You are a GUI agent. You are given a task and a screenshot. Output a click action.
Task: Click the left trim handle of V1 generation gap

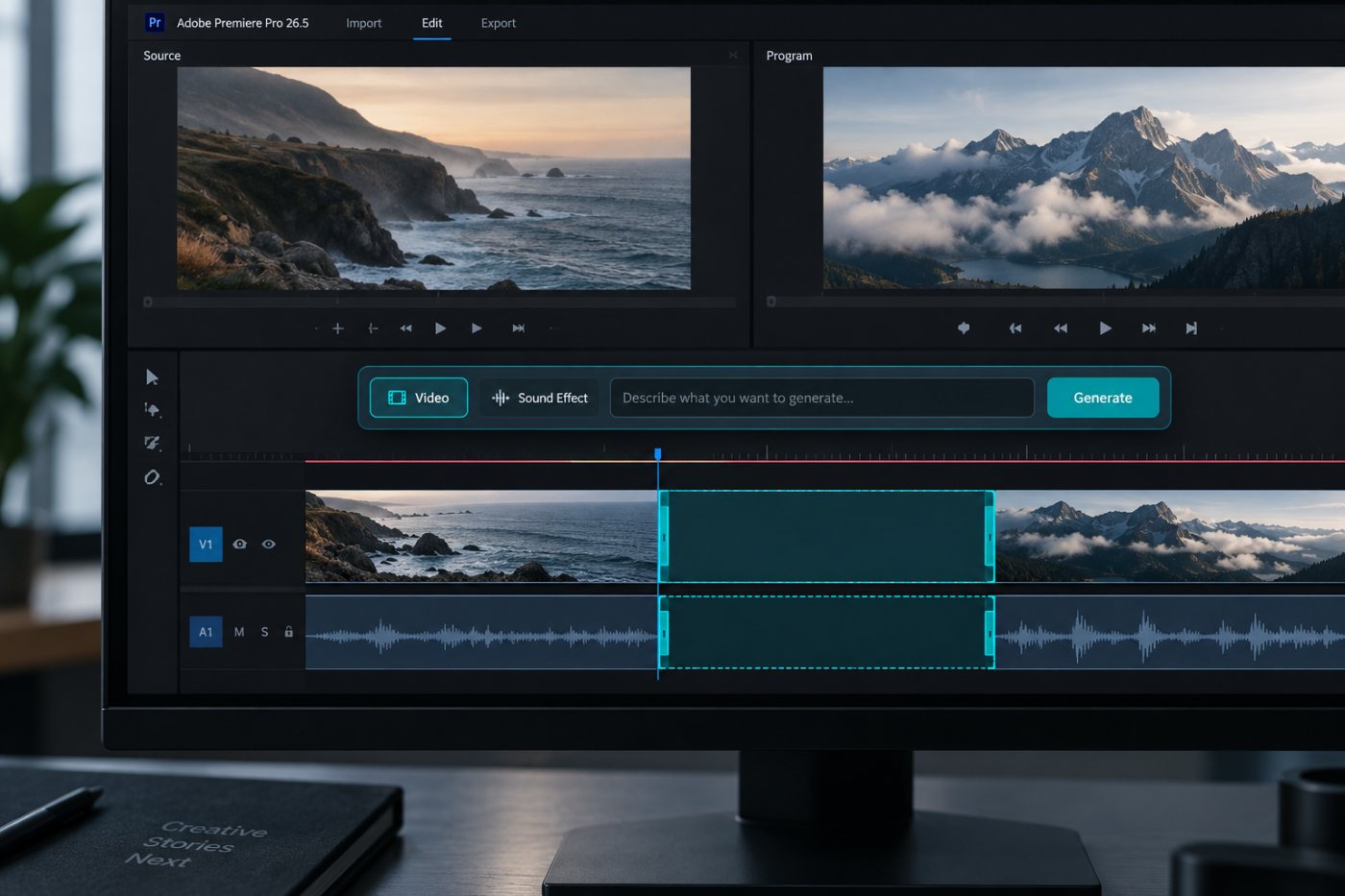click(x=664, y=537)
